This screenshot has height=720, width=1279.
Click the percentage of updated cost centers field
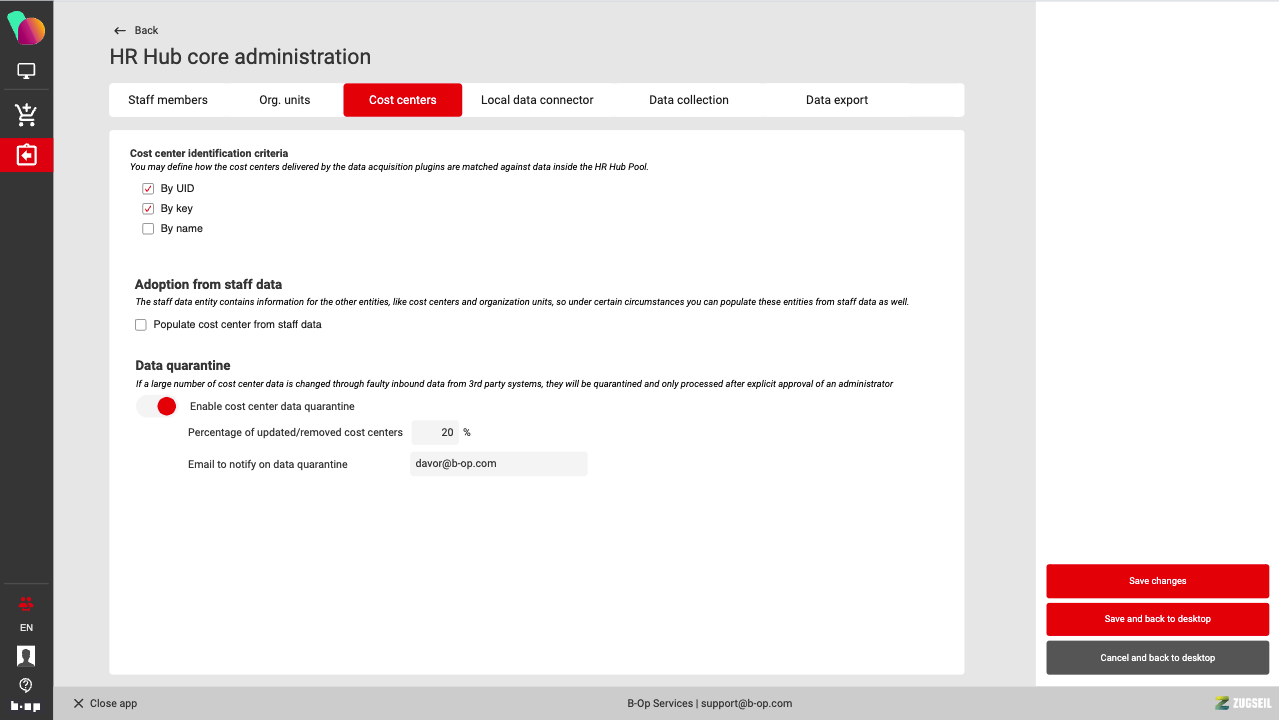[x=435, y=433]
